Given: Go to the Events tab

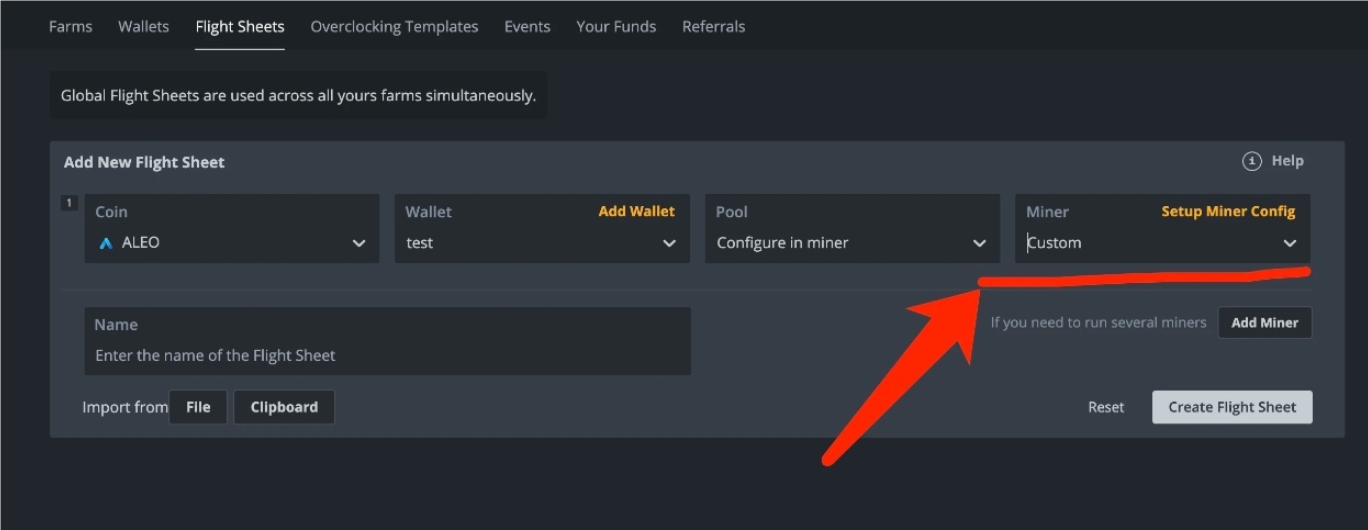Looking at the screenshot, I should coord(527,27).
